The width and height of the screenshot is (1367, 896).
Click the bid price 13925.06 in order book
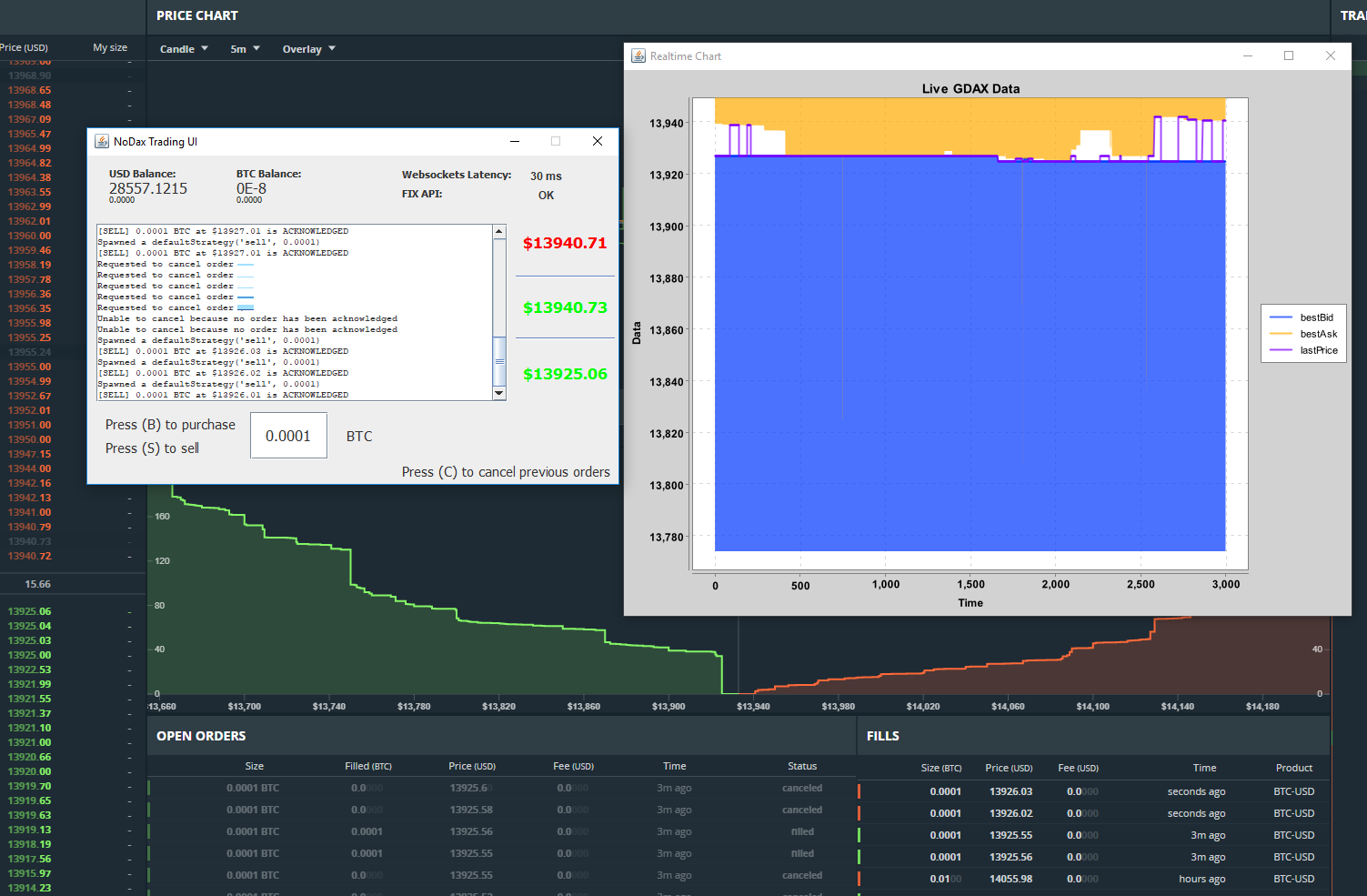click(30, 611)
